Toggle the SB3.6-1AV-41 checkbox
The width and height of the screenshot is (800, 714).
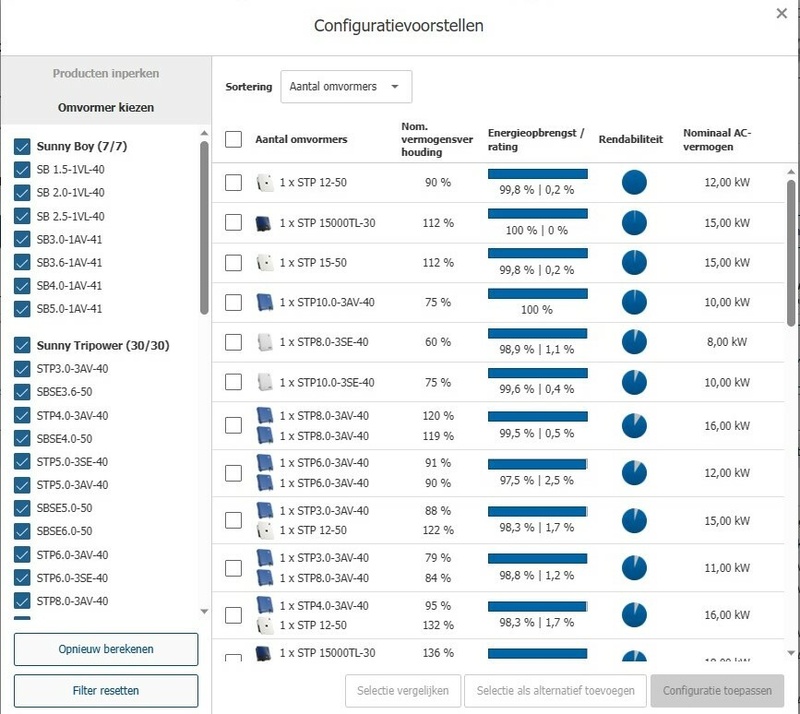click(x=23, y=263)
